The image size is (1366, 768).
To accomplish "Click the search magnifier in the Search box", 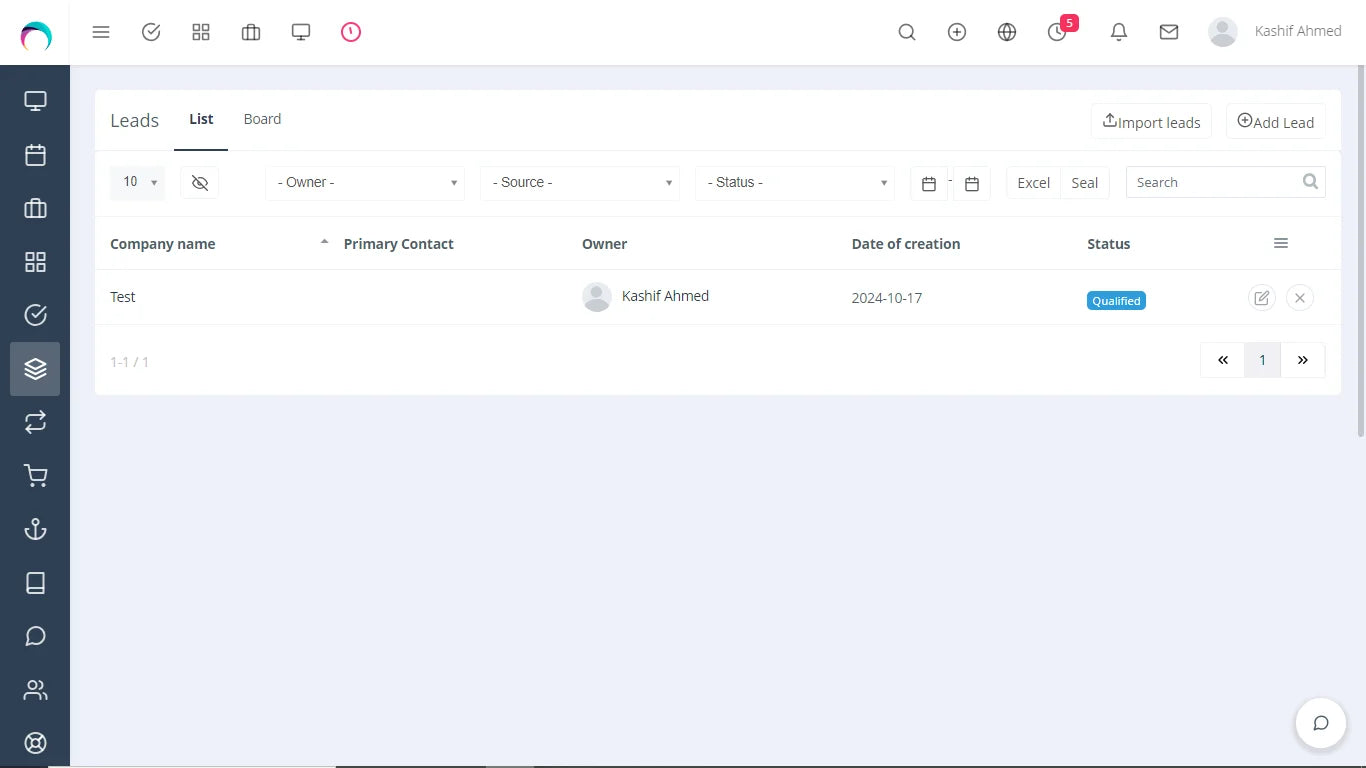I will pos(1311,182).
